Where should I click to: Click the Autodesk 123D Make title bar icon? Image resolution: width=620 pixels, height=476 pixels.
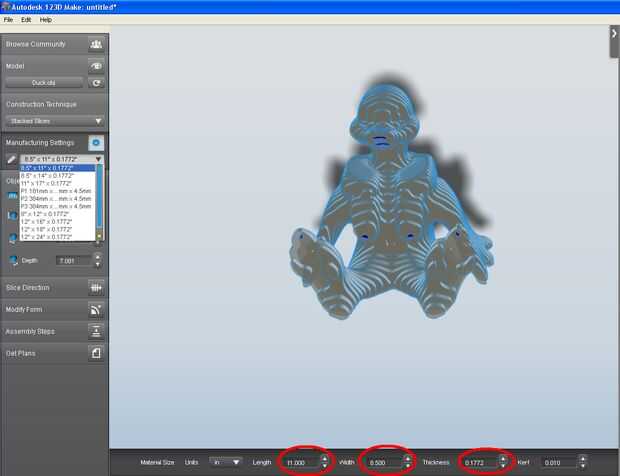pos(5,6)
